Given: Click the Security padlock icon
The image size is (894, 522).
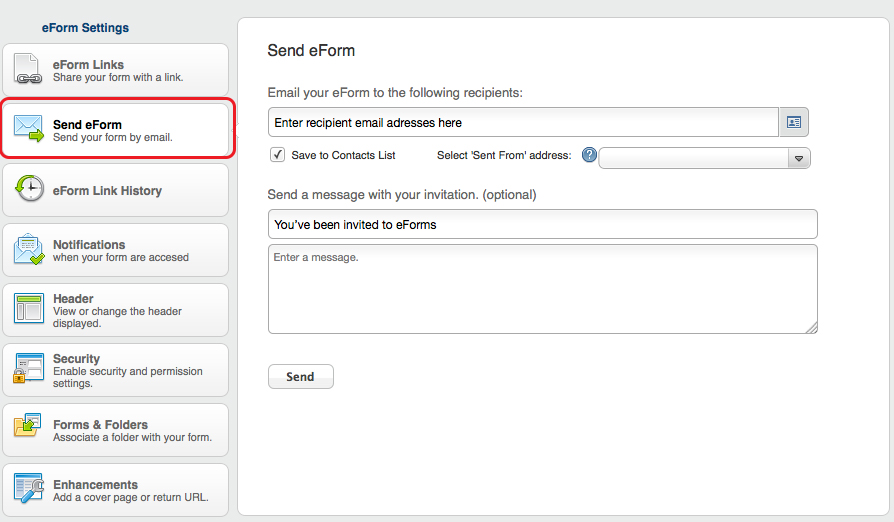Looking at the screenshot, I should click(x=28, y=368).
